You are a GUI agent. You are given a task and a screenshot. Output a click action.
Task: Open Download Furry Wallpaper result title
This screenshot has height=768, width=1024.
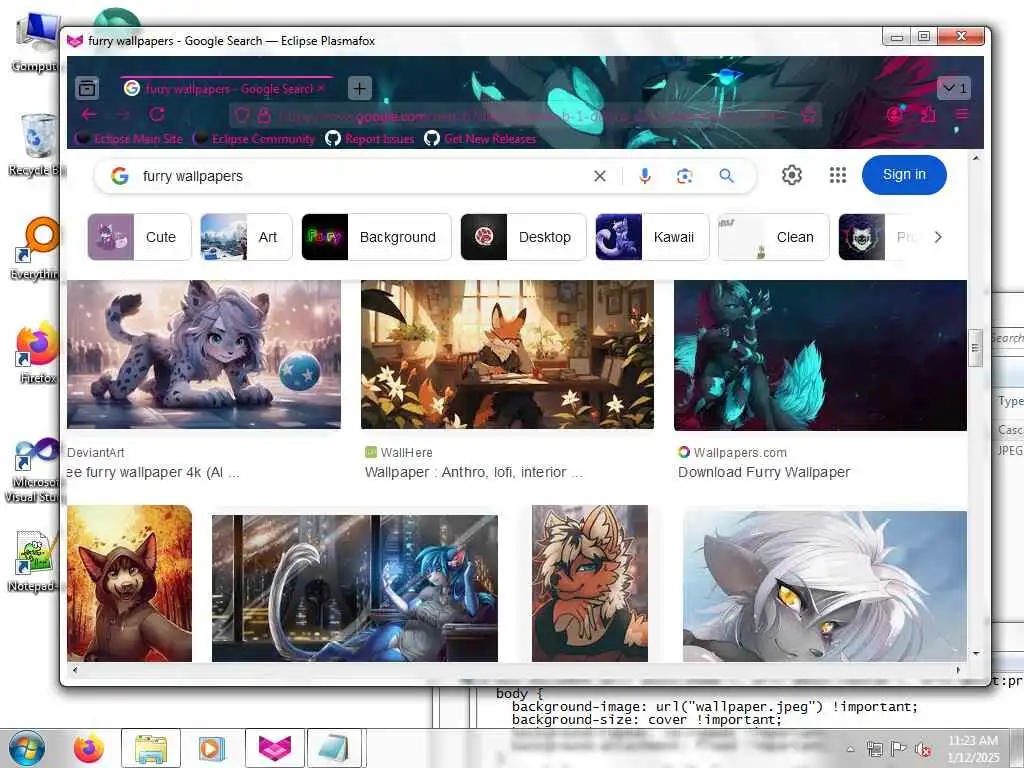pyautogui.click(x=764, y=472)
